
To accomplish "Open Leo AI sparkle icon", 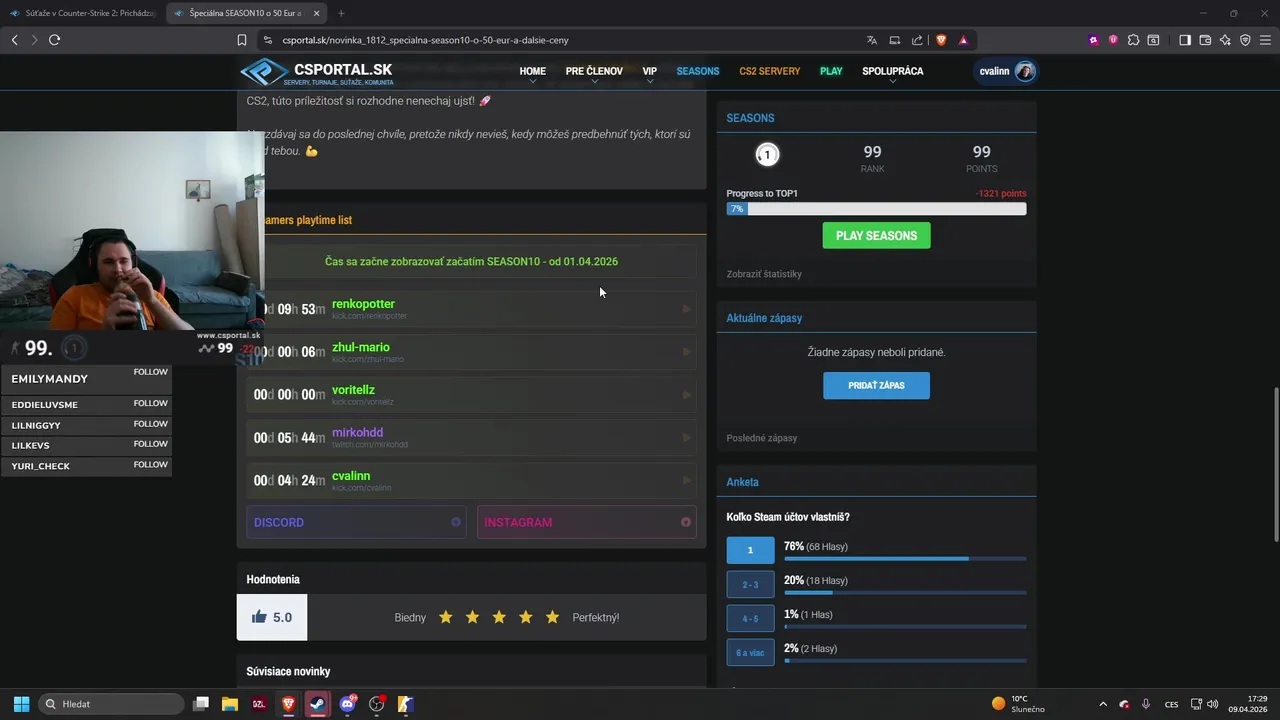I will pos(1225,40).
